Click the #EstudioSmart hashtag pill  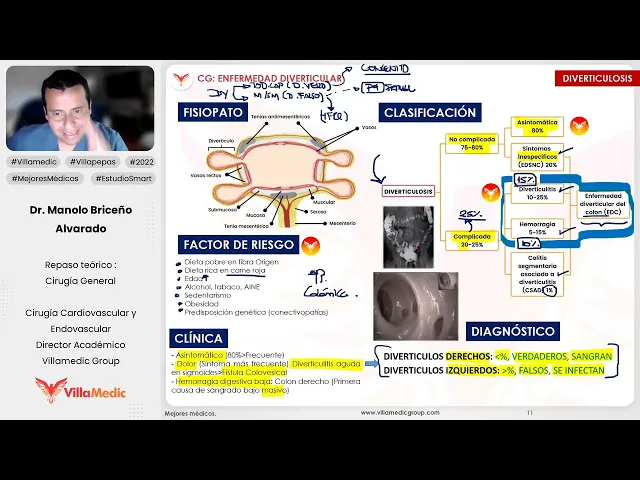(x=123, y=178)
